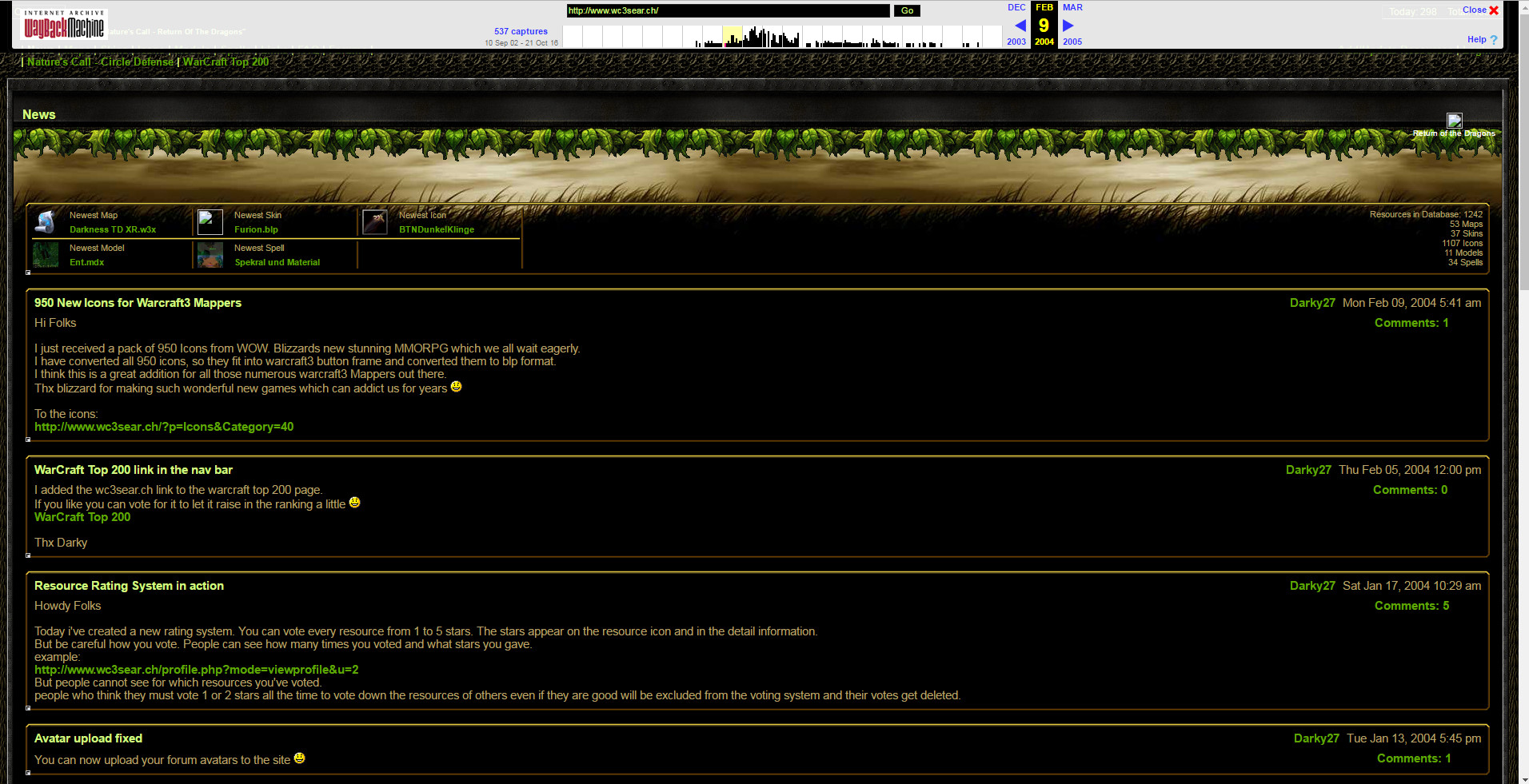Viewport: 1529px width, 784px height.
Task: Click the Wayback Help question mark icon
Action: coord(1493,40)
